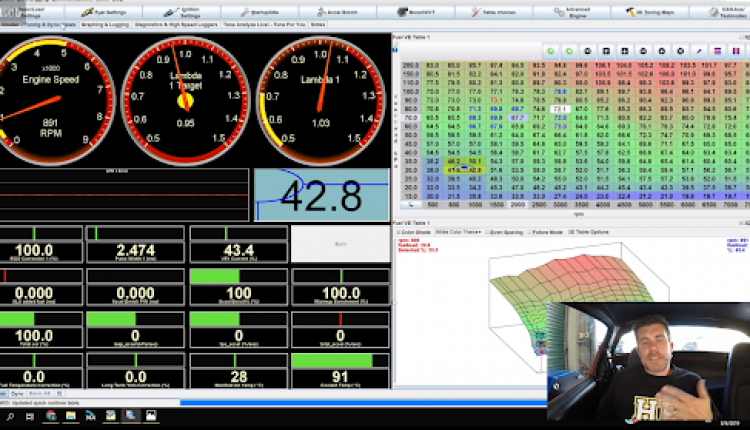This screenshot has width=750, height=430.
Task: Enable the Even Spacing checkbox
Action: tap(488, 232)
